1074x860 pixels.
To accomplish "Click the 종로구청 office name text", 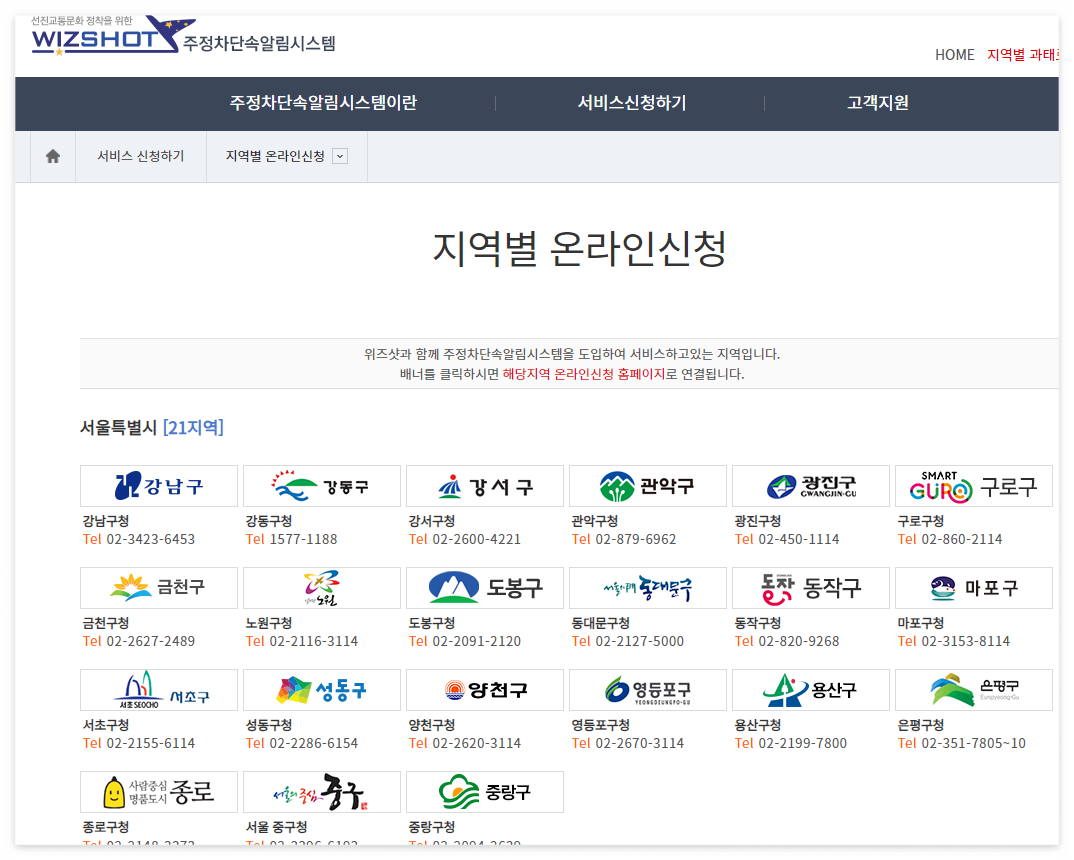I will [x=105, y=827].
